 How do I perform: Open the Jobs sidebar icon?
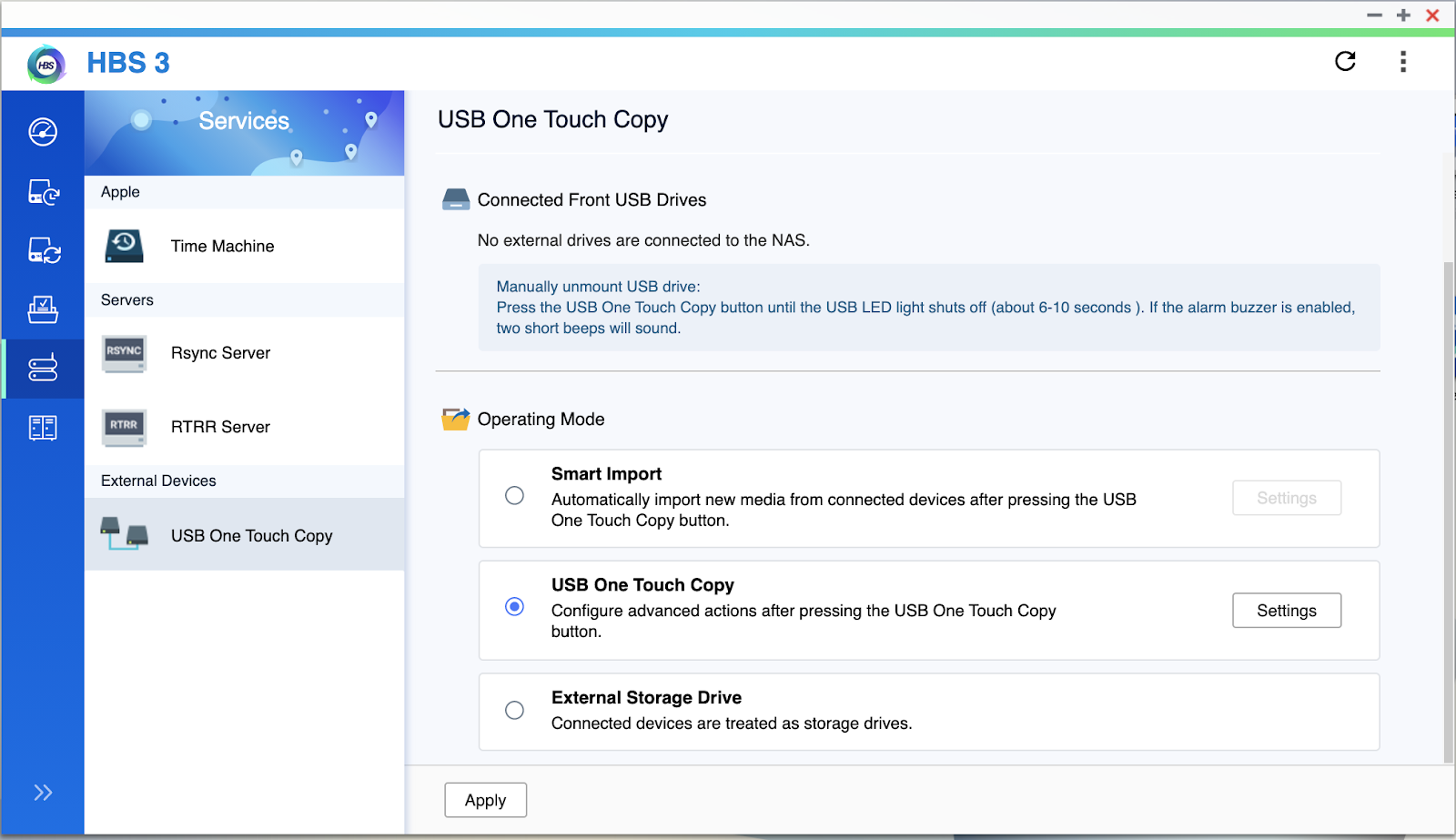click(x=43, y=309)
